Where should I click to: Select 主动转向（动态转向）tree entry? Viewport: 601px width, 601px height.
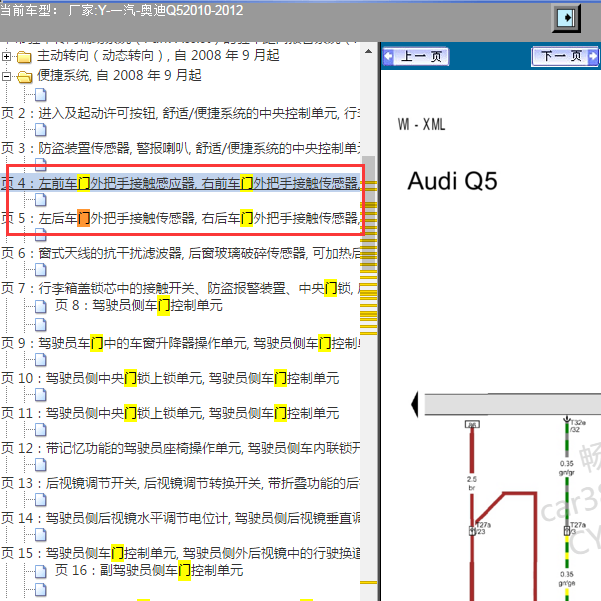[x=158, y=56]
